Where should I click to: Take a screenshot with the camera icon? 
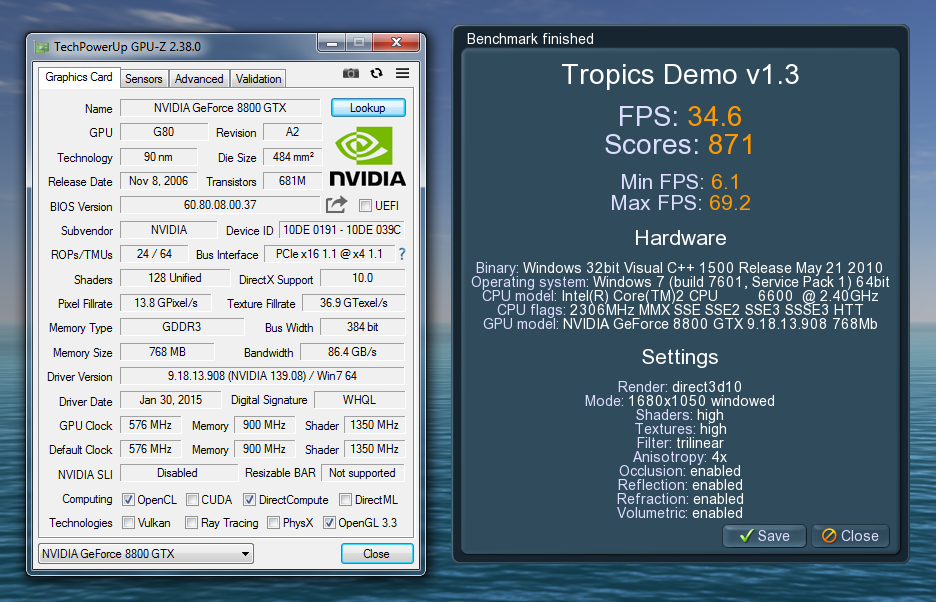tap(351, 73)
